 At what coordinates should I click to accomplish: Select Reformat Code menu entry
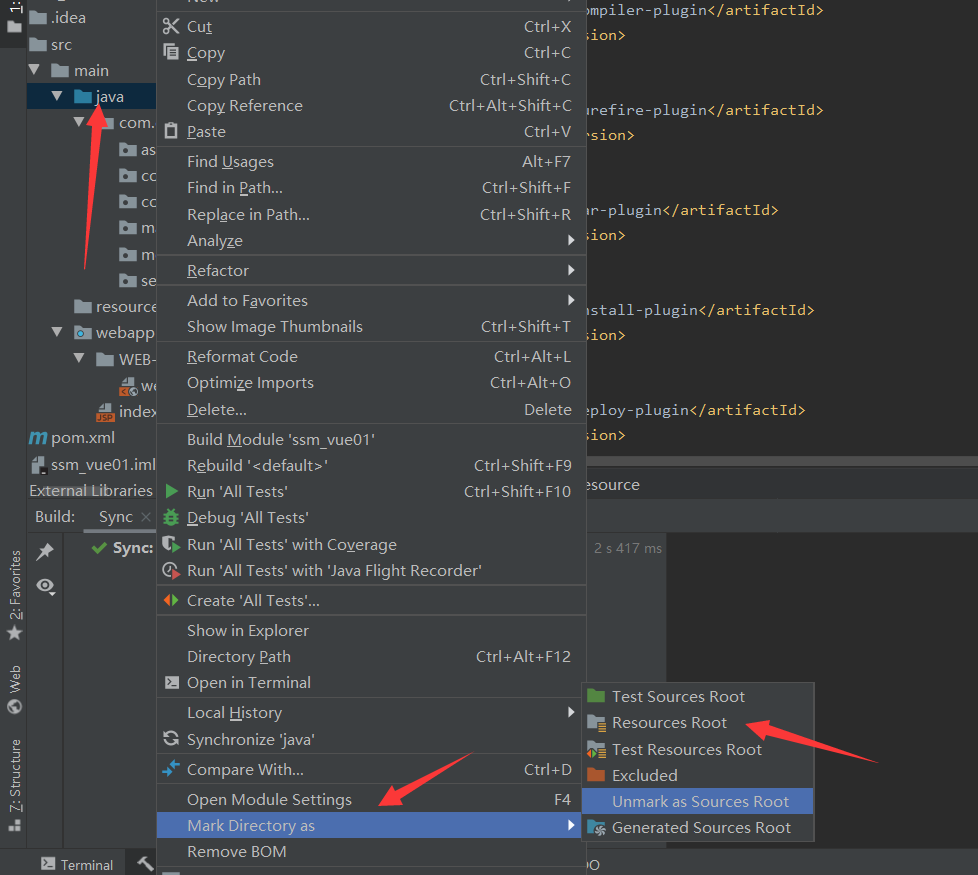click(371, 357)
